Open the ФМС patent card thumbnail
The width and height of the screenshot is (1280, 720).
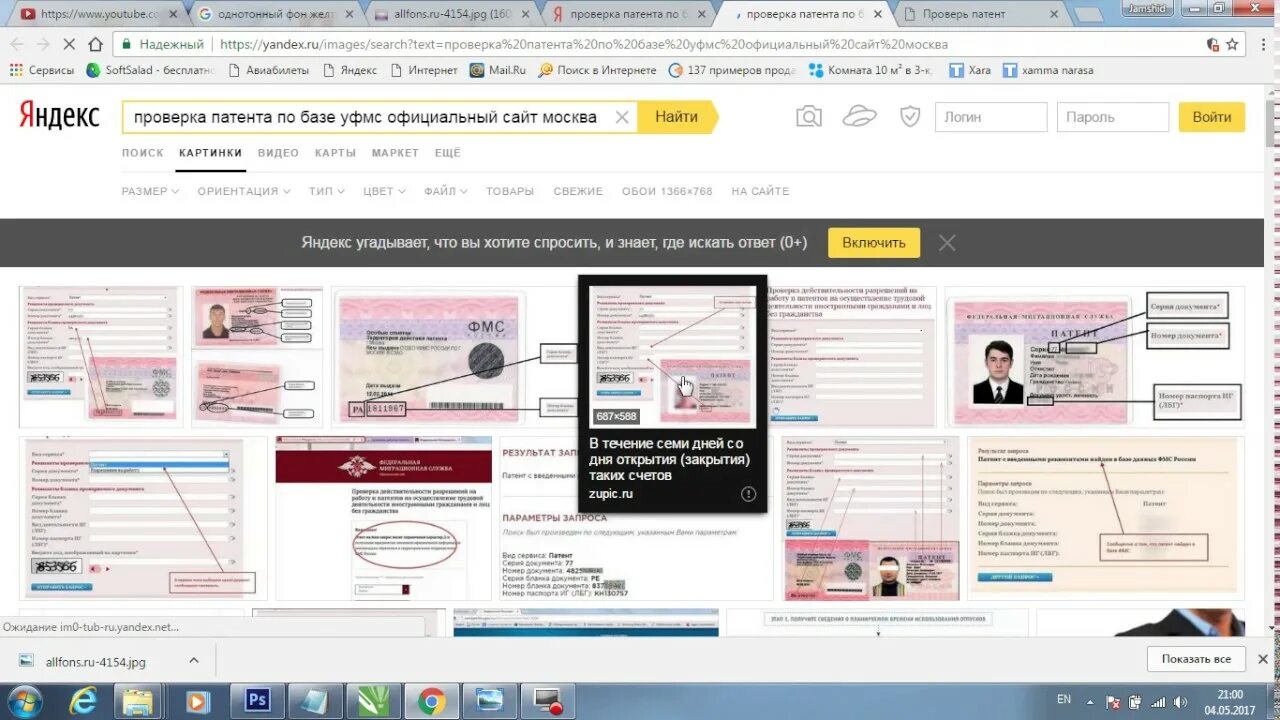[454, 357]
